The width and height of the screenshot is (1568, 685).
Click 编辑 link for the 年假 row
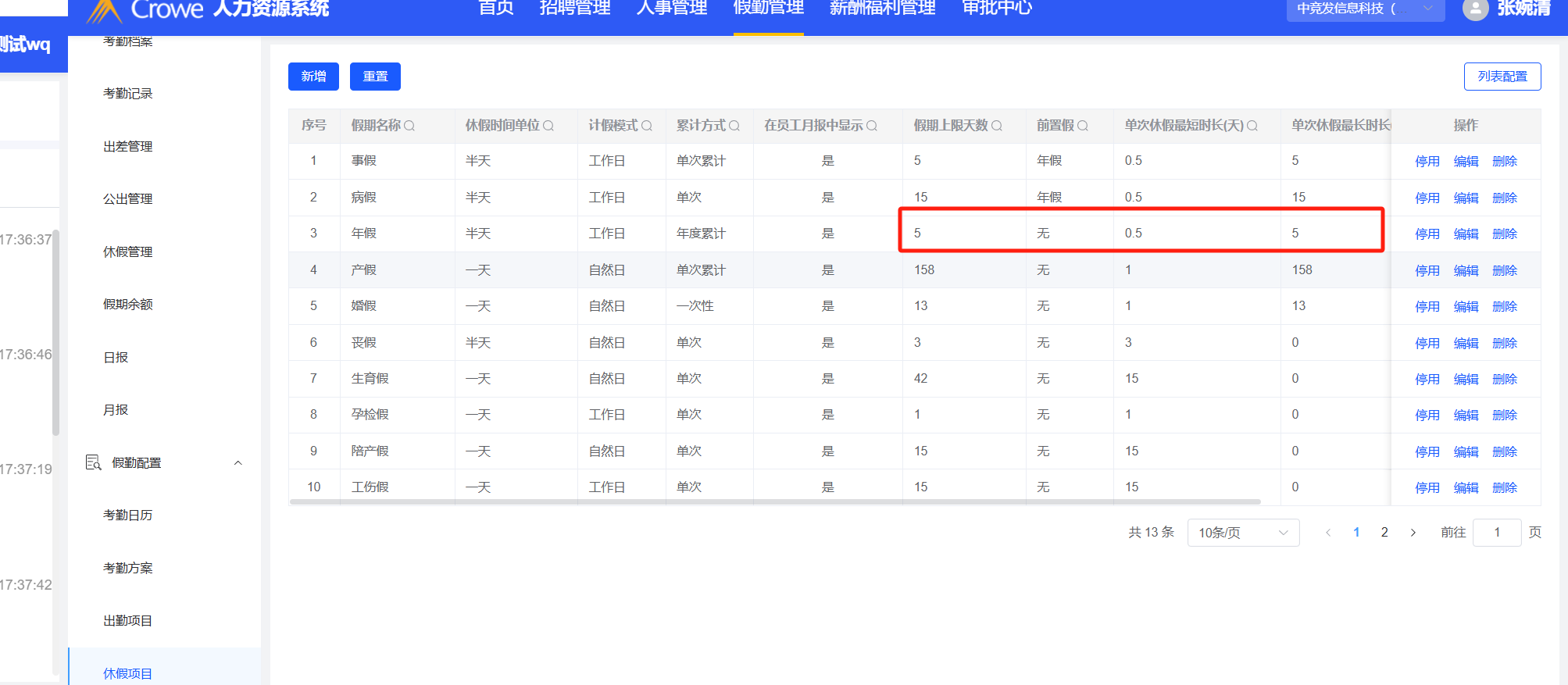1466,234
